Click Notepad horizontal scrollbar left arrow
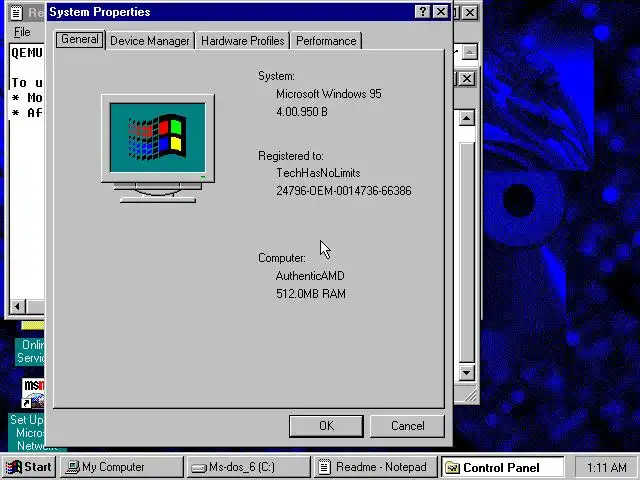640x480 pixels. (18, 306)
